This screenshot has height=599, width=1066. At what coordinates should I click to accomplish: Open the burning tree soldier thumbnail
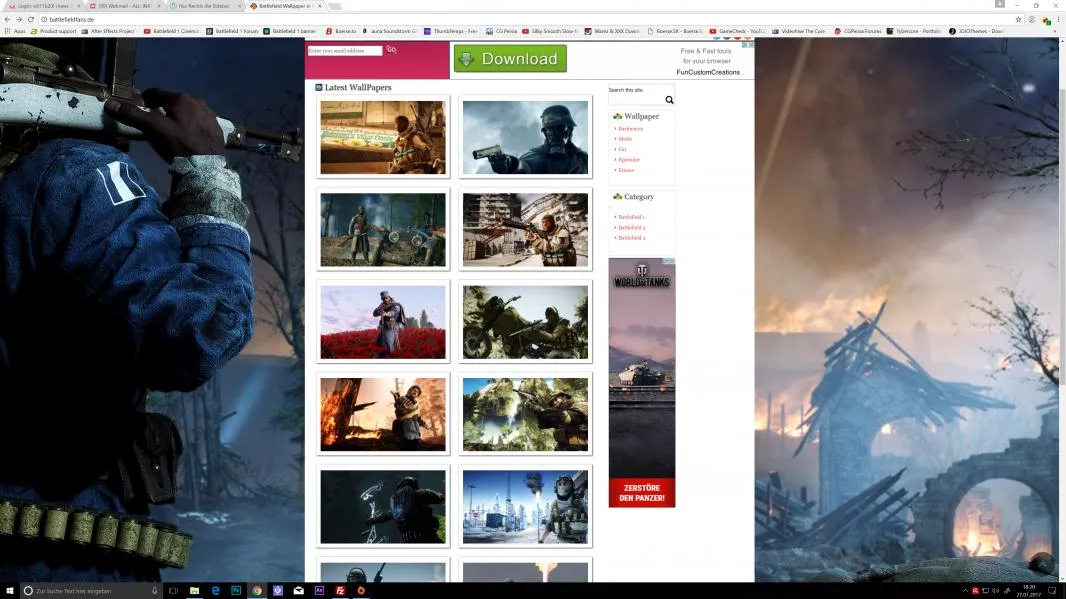(383, 415)
